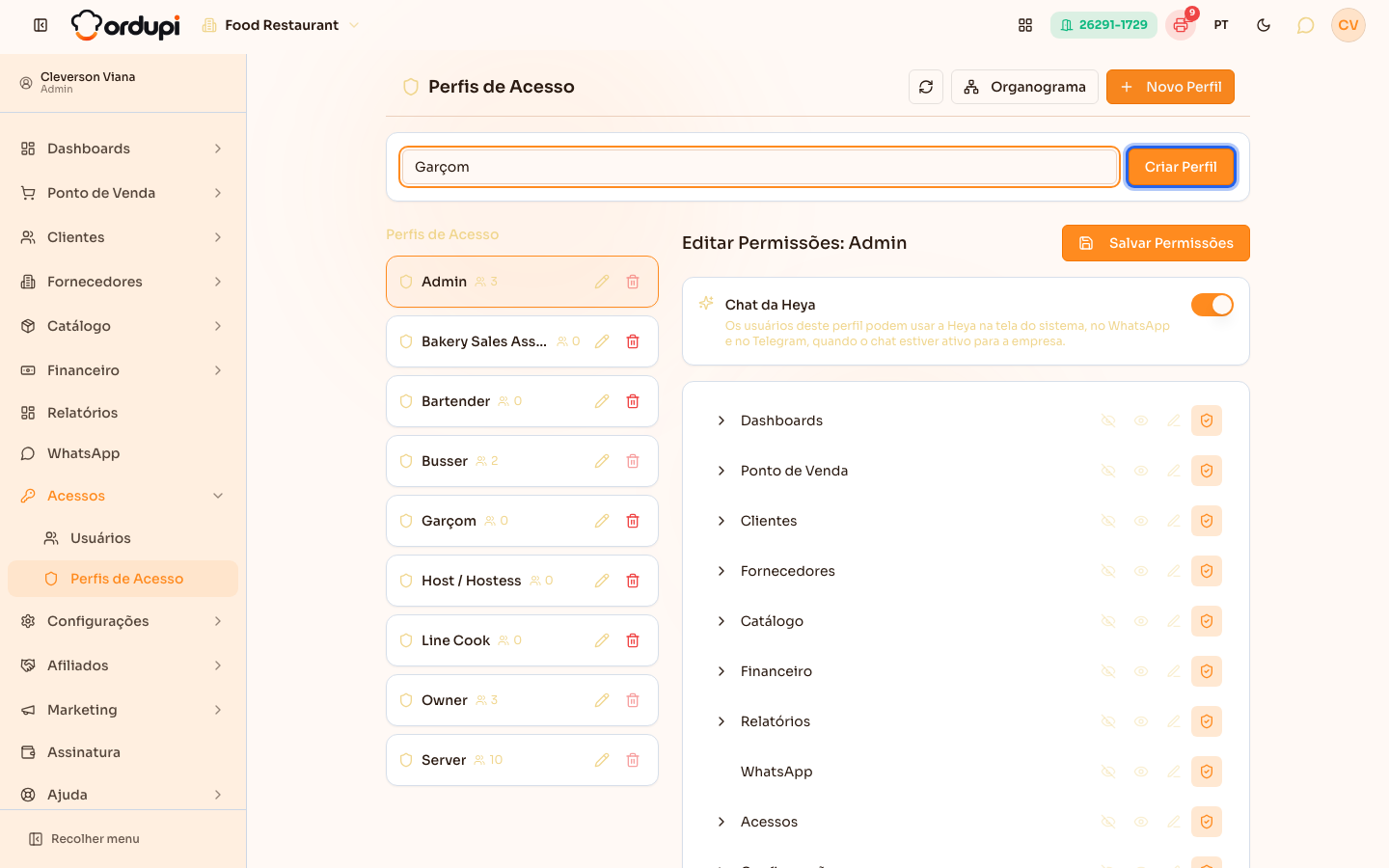Set the Dashboards row to hidden (crossed eye)
Image resolution: width=1389 pixels, height=868 pixels.
pyautogui.click(x=1108, y=420)
